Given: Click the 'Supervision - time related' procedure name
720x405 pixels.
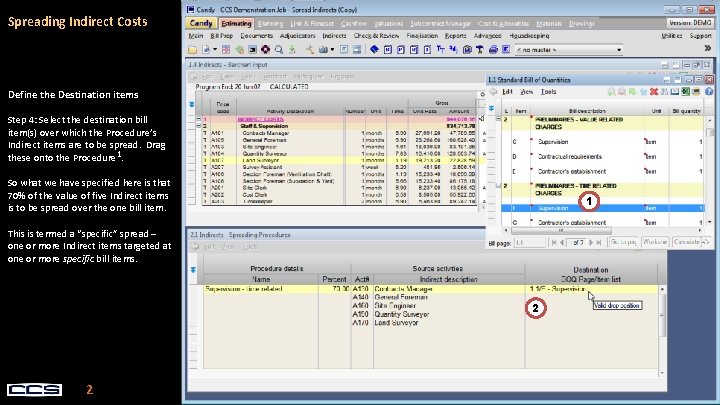Looking at the screenshot, I should pos(244,289).
